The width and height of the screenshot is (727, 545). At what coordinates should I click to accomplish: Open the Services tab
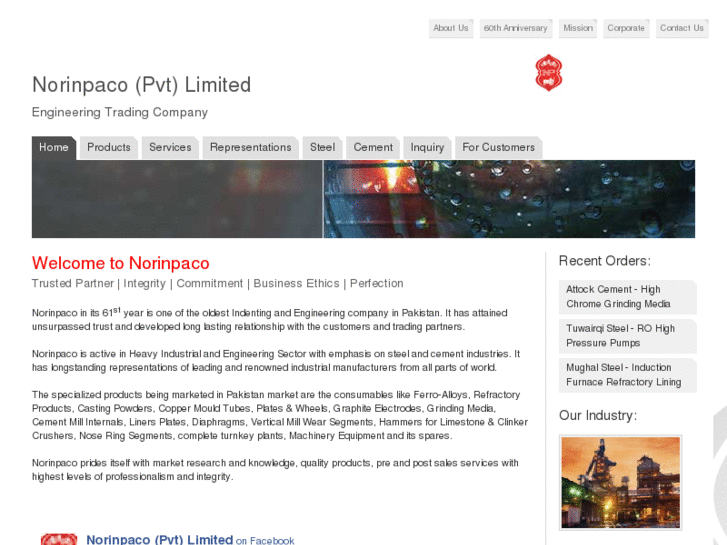point(170,147)
